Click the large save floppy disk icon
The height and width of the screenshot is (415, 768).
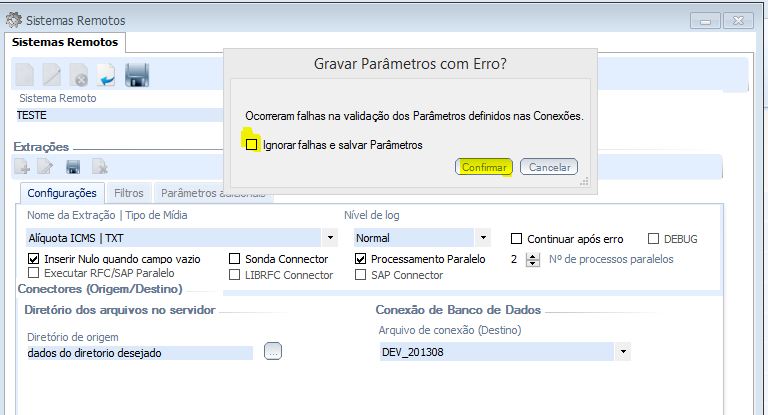pos(137,74)
